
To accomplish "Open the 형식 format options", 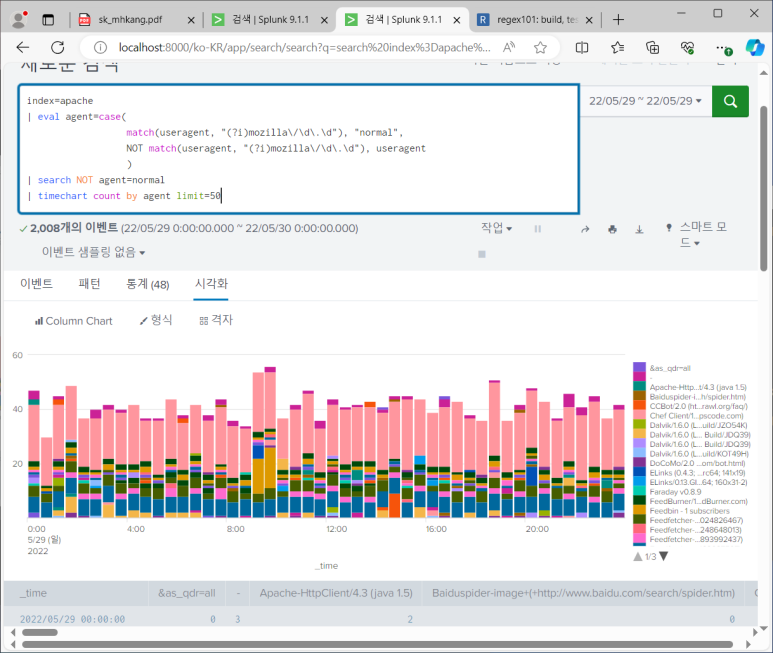I will pyautogui.click(x=156, y=320).
